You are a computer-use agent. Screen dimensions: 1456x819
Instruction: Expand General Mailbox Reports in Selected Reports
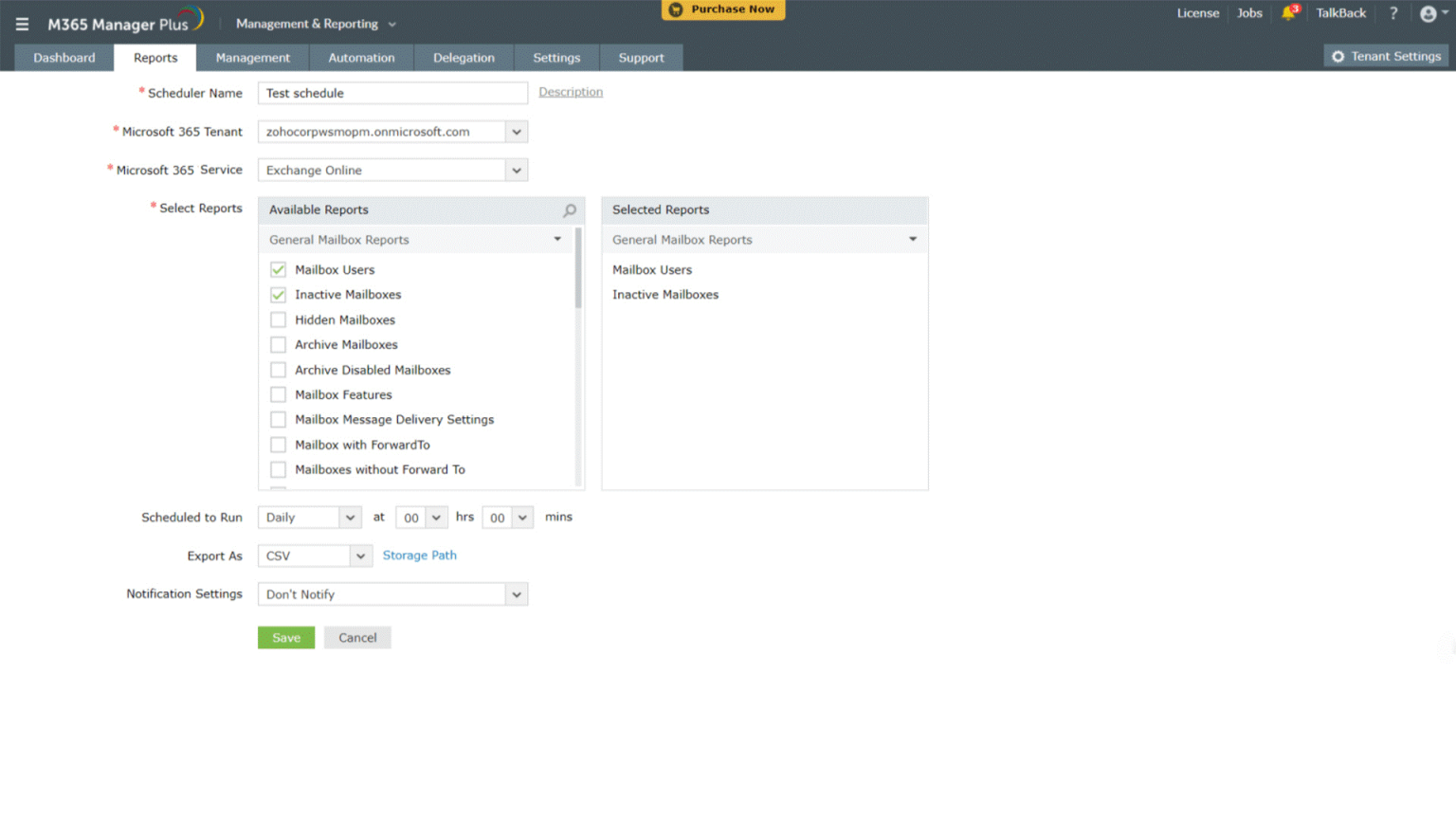coord(912,240)
